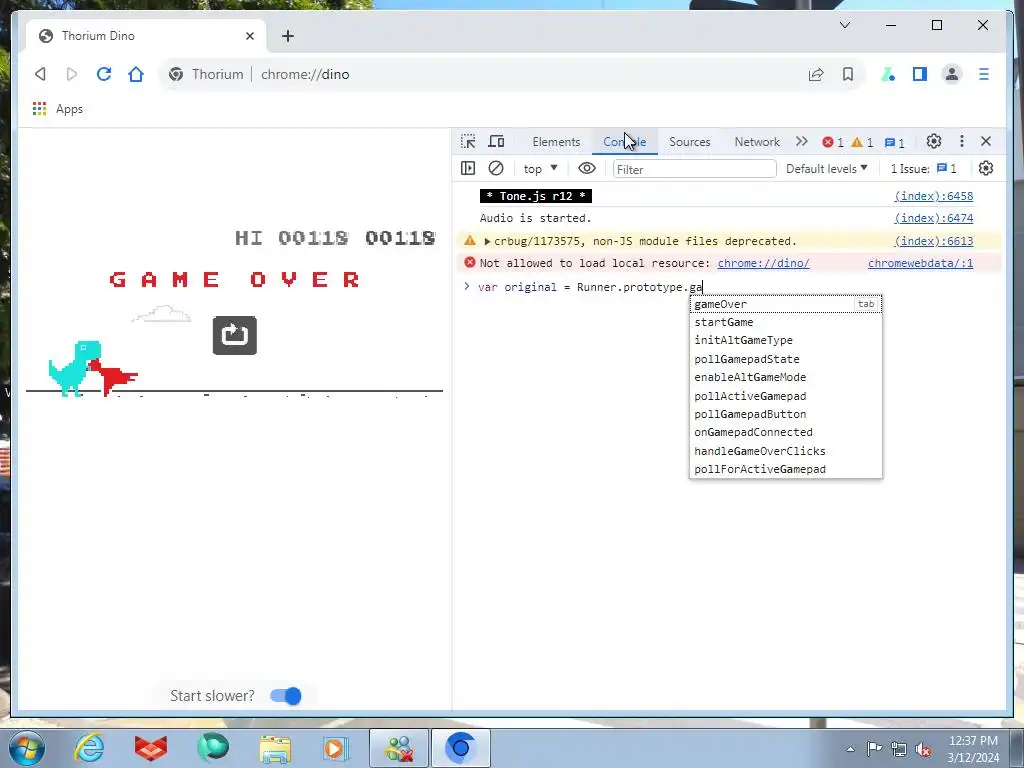Select enableAltGameMode autocomplete suggestion

point(786,377)
